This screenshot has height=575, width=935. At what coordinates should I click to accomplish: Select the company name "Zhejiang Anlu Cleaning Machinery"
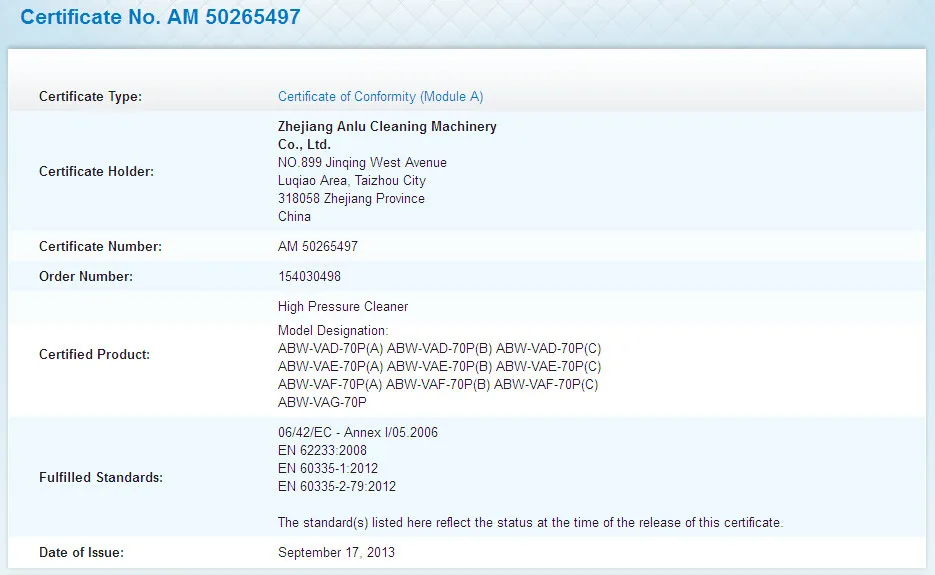387,126
